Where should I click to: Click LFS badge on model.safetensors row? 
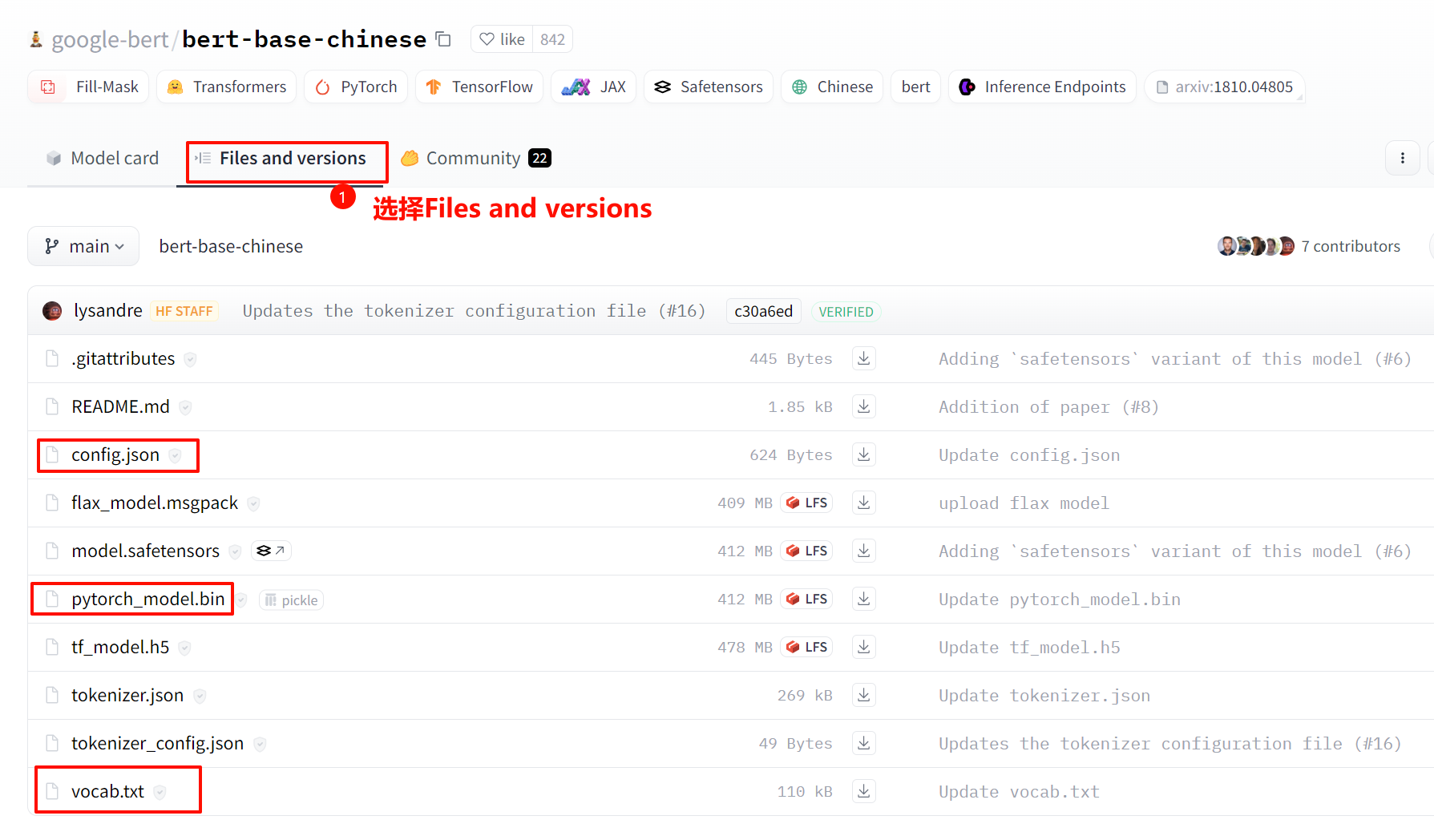click(x=806, y=551)
